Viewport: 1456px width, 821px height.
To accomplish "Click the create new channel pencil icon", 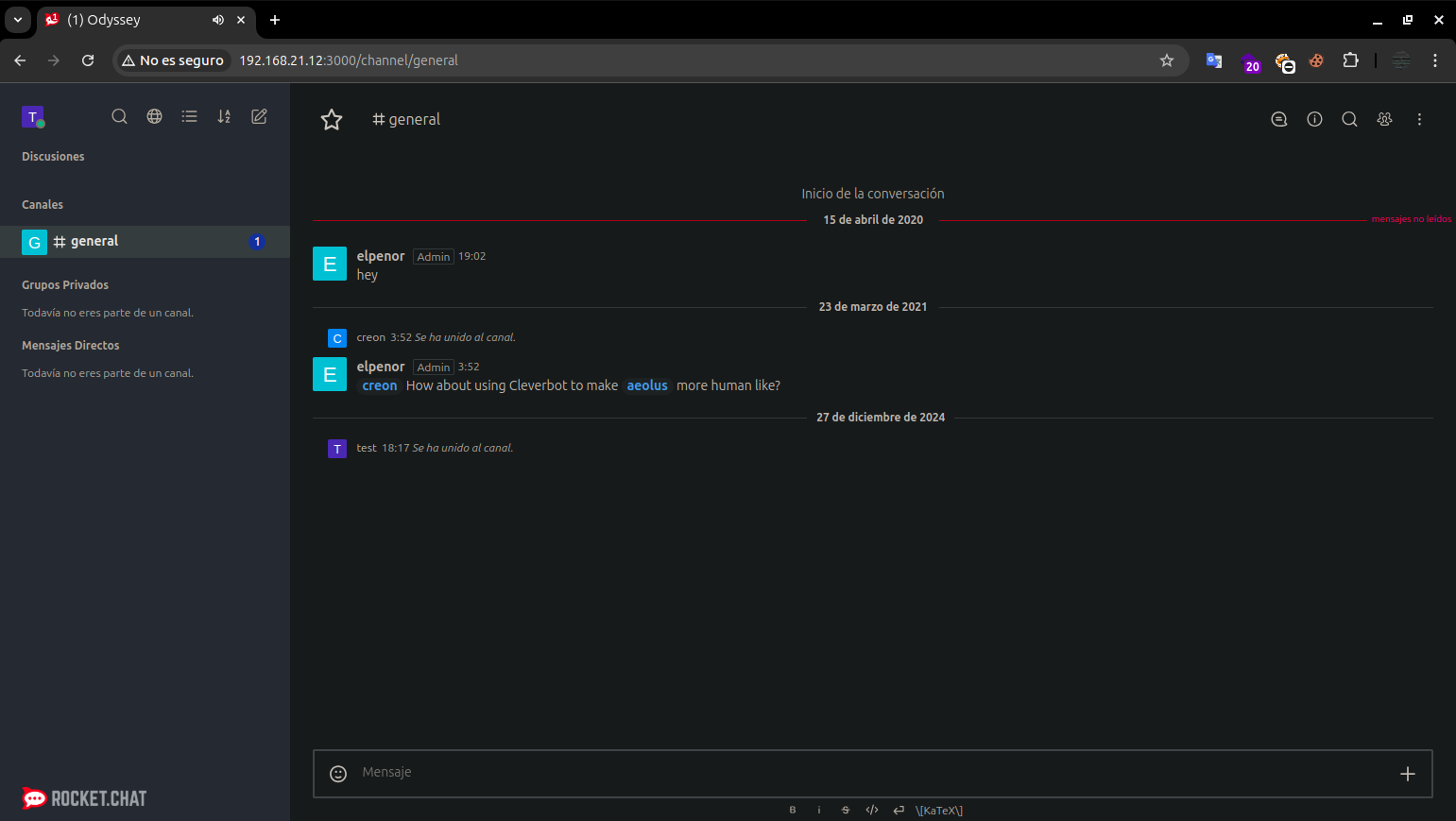I will (259, 116).
